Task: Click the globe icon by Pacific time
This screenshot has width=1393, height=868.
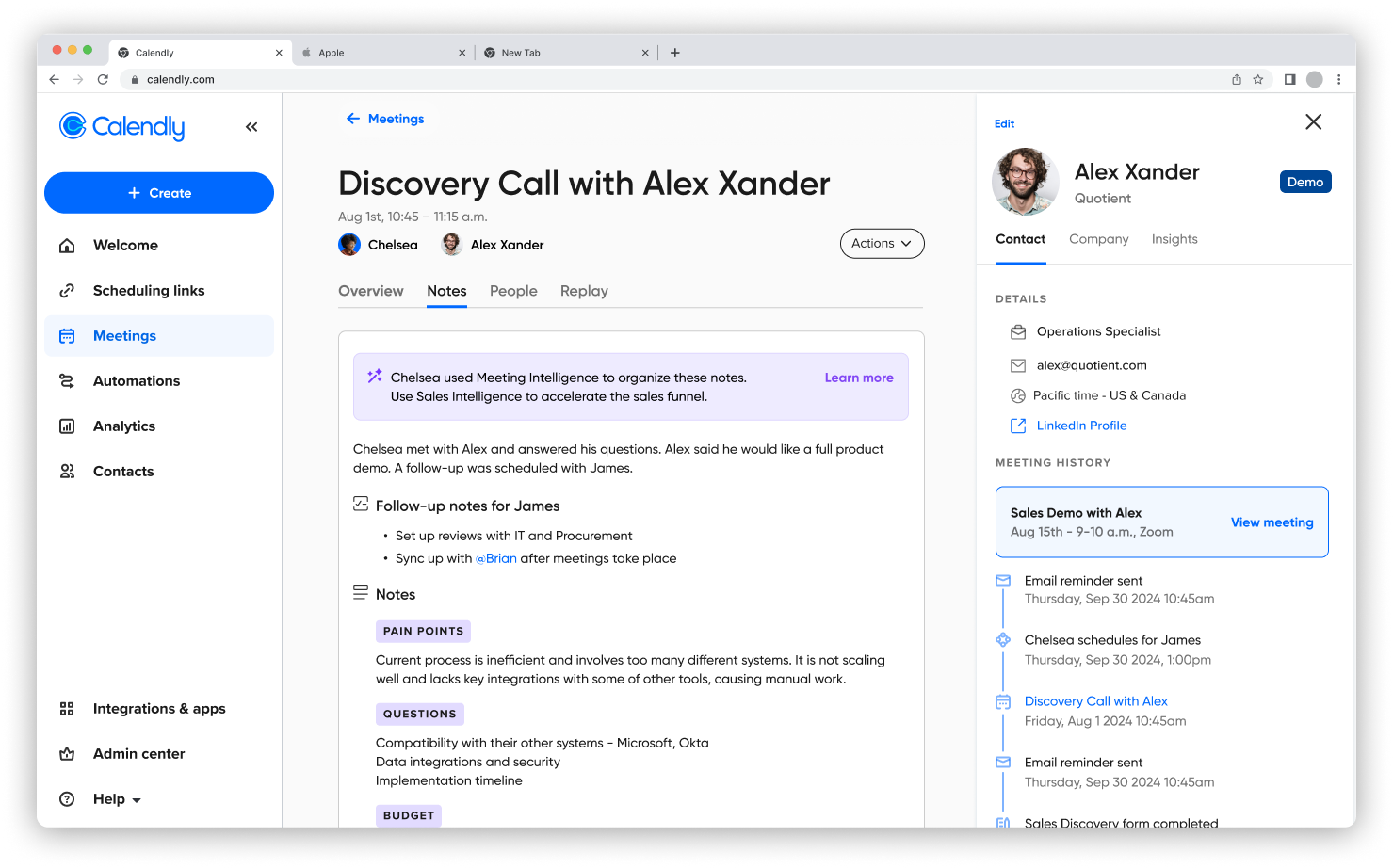Action: click(x=1018, y=396)
